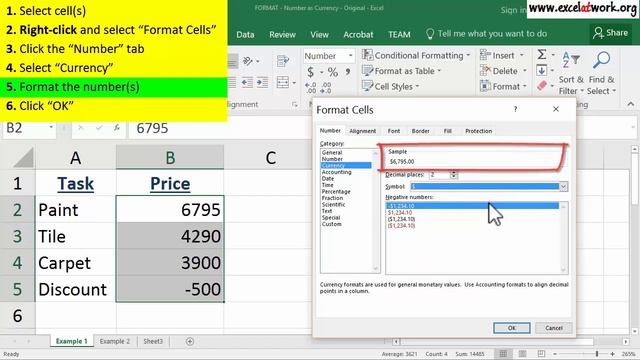The width and height of the screenshot is (640, 360).
Task: Open the Sheet3 sheet tab
Action: [153, 341]
